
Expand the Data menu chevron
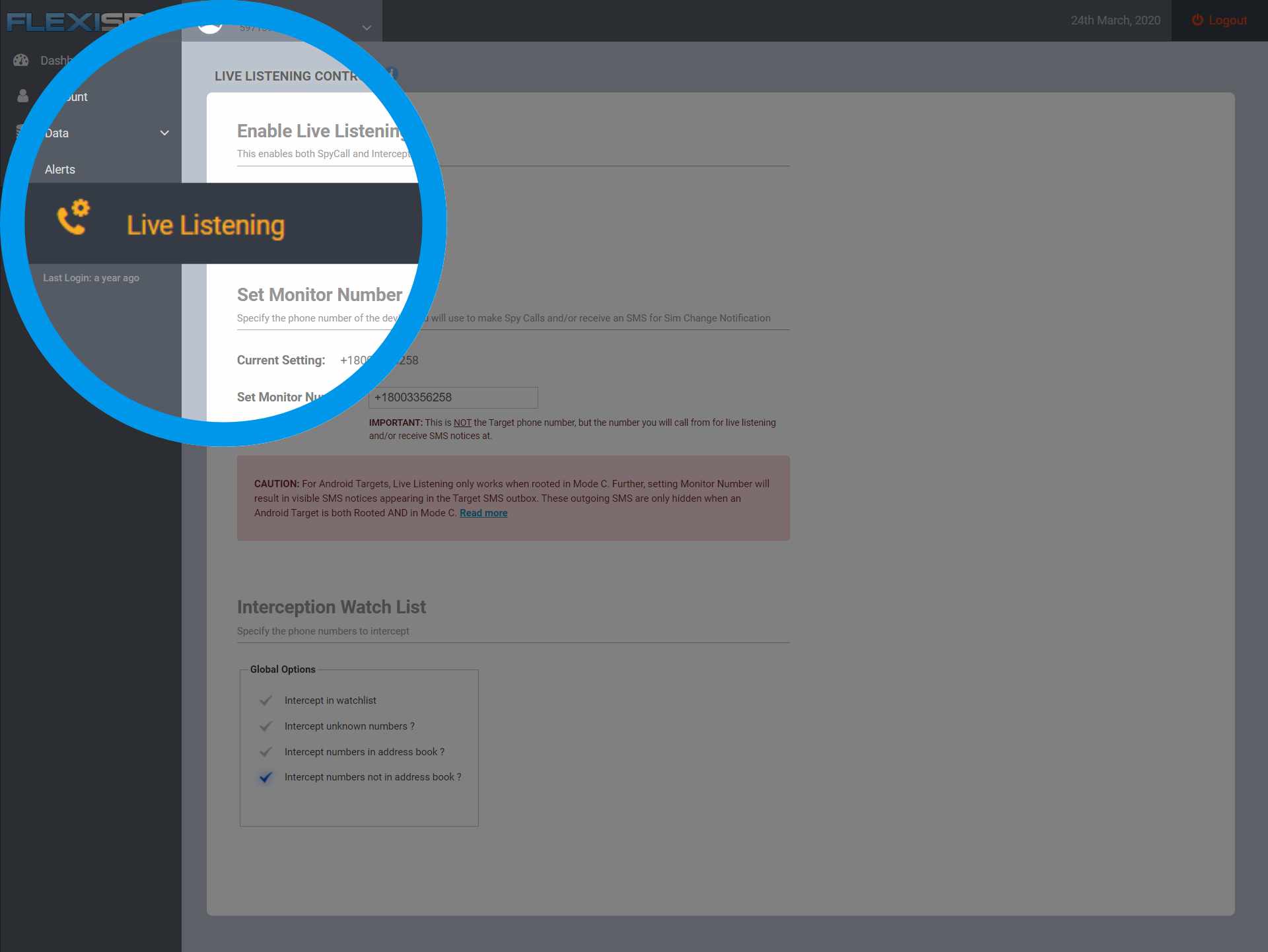164,133
